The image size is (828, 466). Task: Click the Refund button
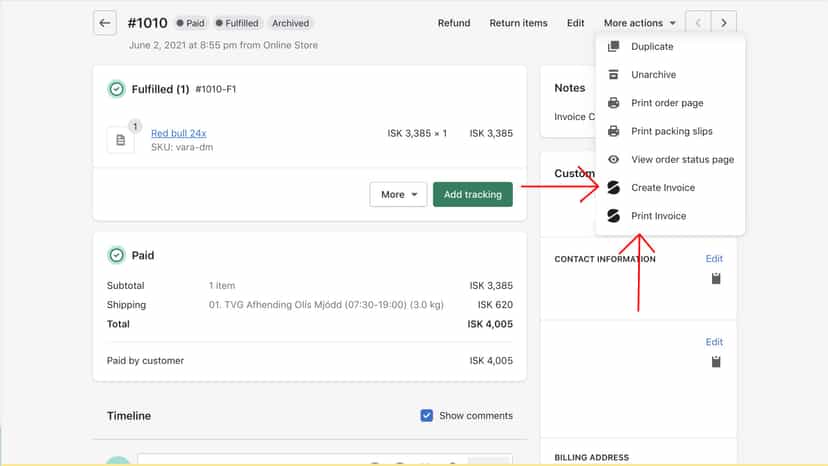pyautogui.click(x=454, y=23)
